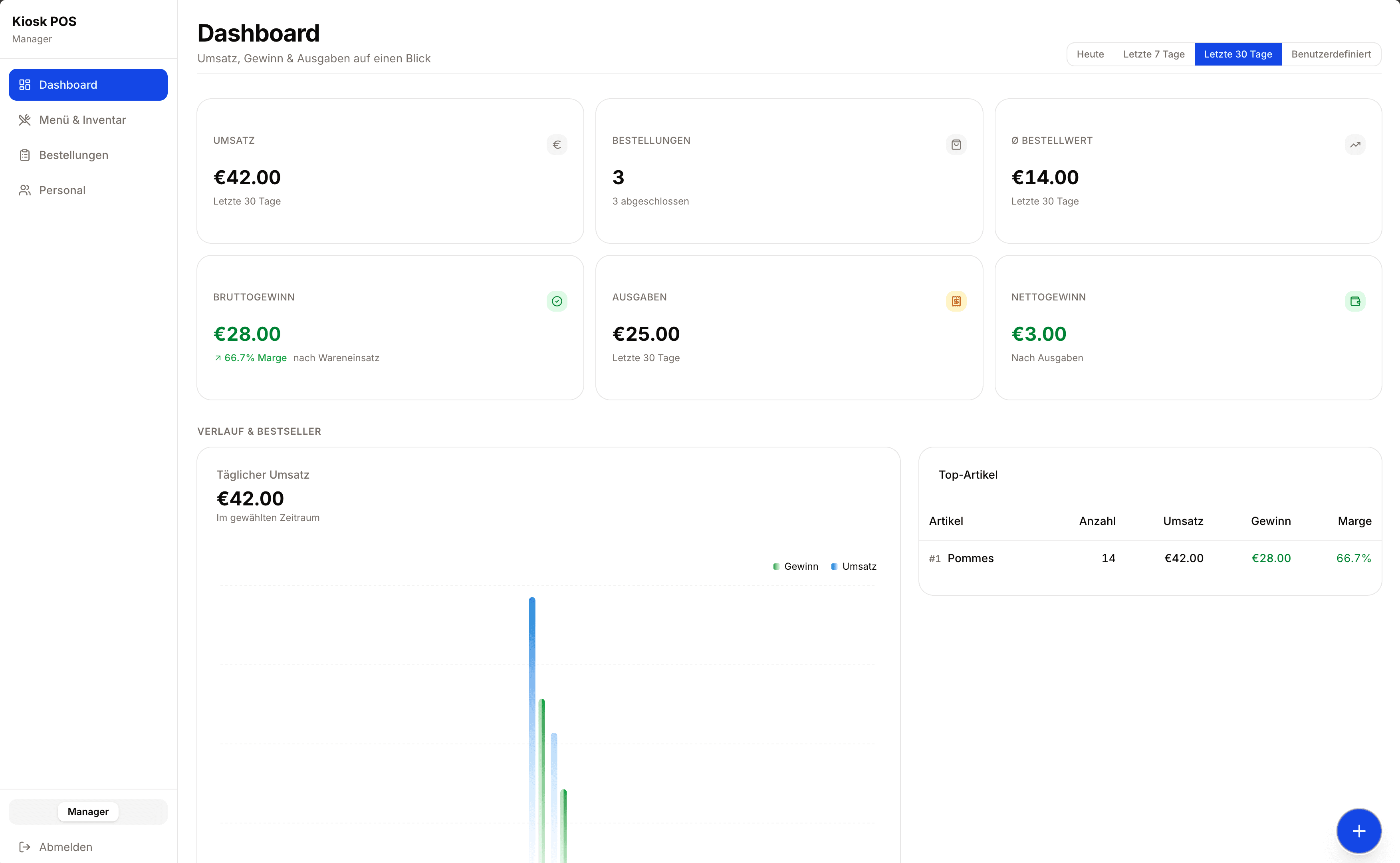The width and height of the screenshot is (1400, 863).
Task: Click the Gewinn legend green swatch
Action: [775, 567]
